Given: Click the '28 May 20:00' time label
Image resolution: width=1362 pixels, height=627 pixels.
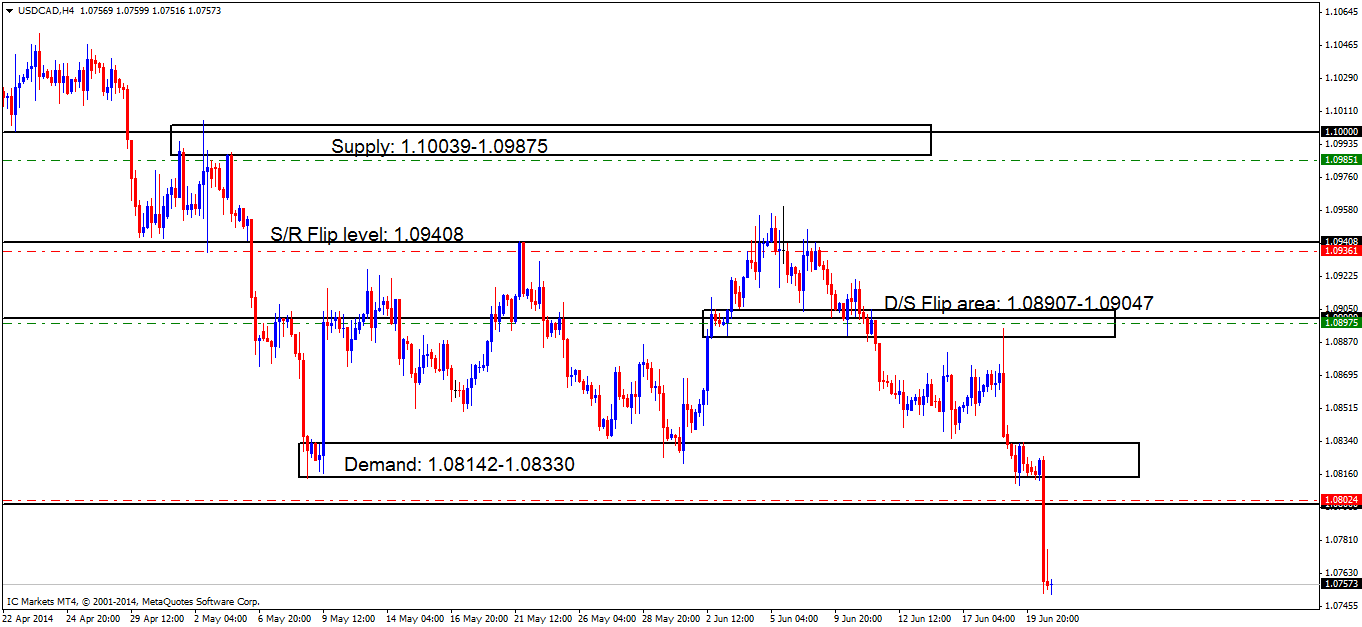Looking at the screenshot, I should click(670, 619).
